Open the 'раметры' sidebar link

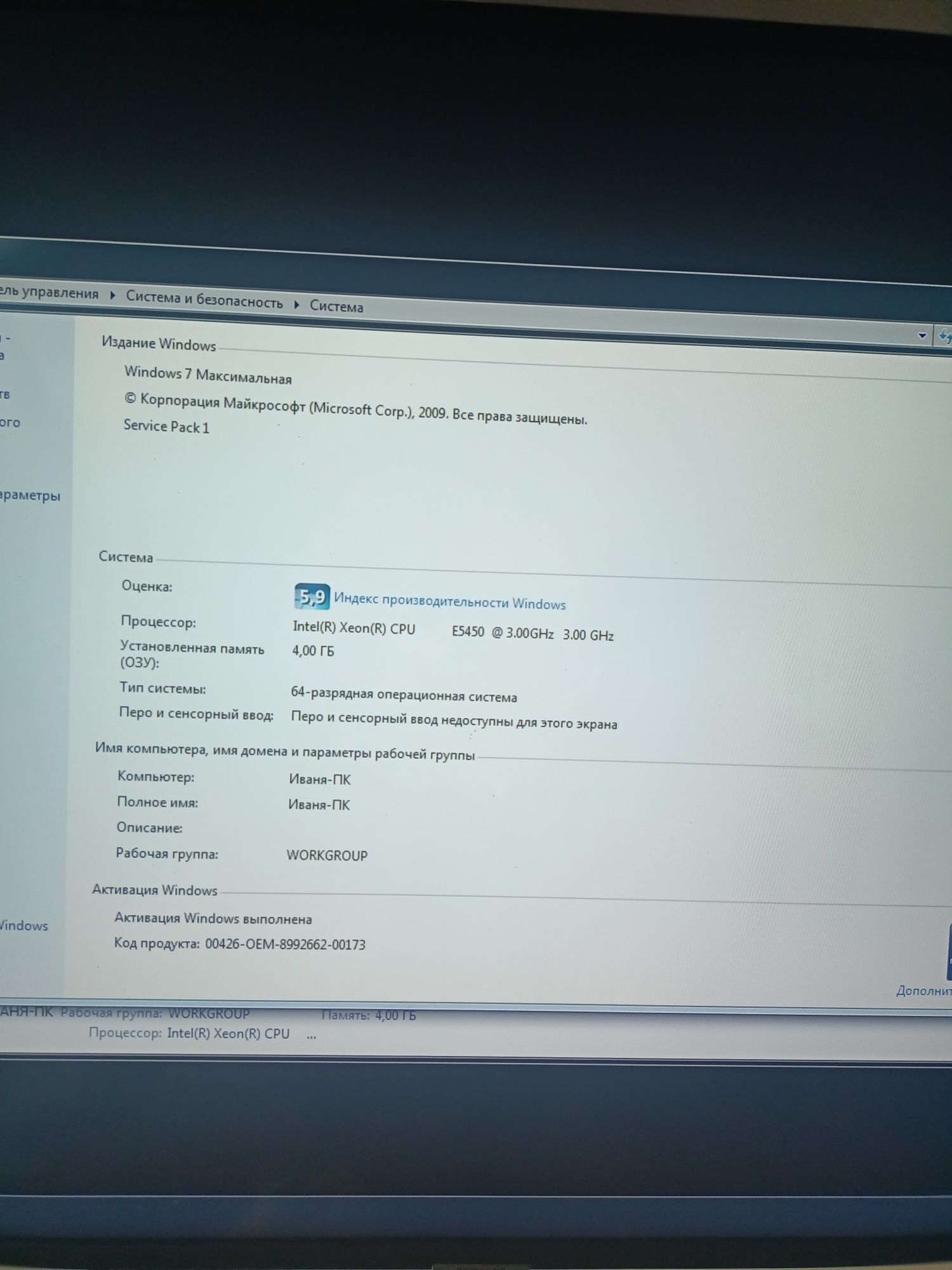30,495
